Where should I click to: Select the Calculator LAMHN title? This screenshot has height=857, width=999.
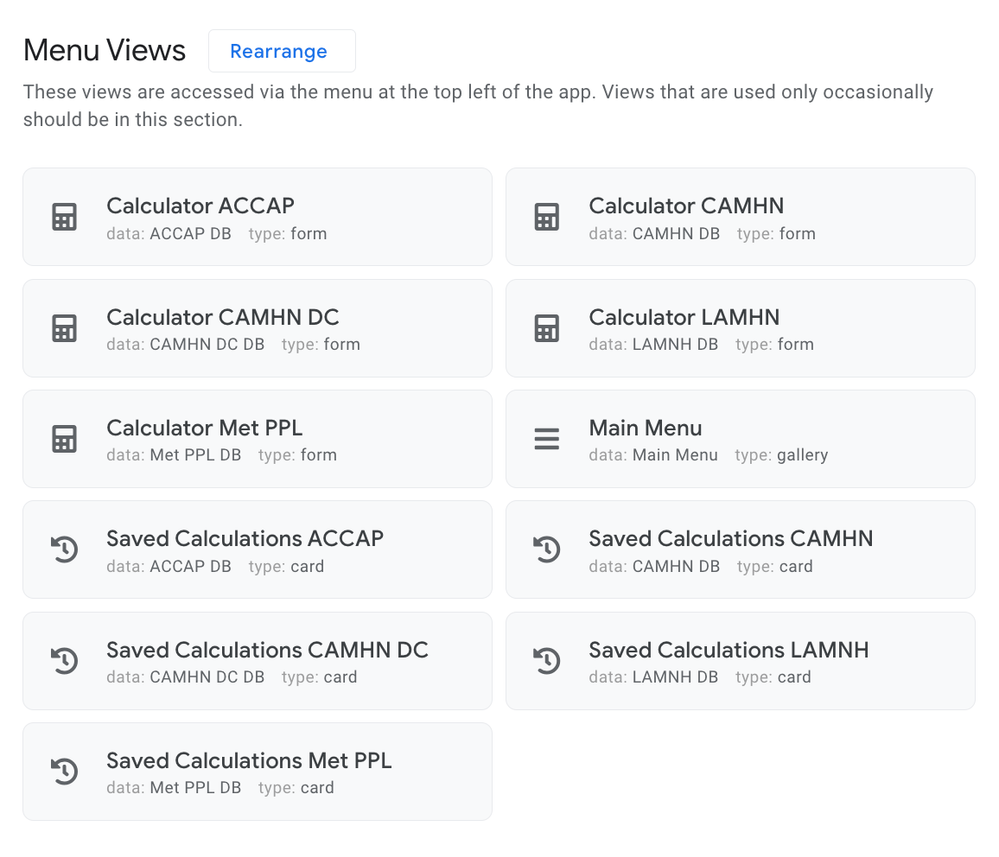click(684, 317)
